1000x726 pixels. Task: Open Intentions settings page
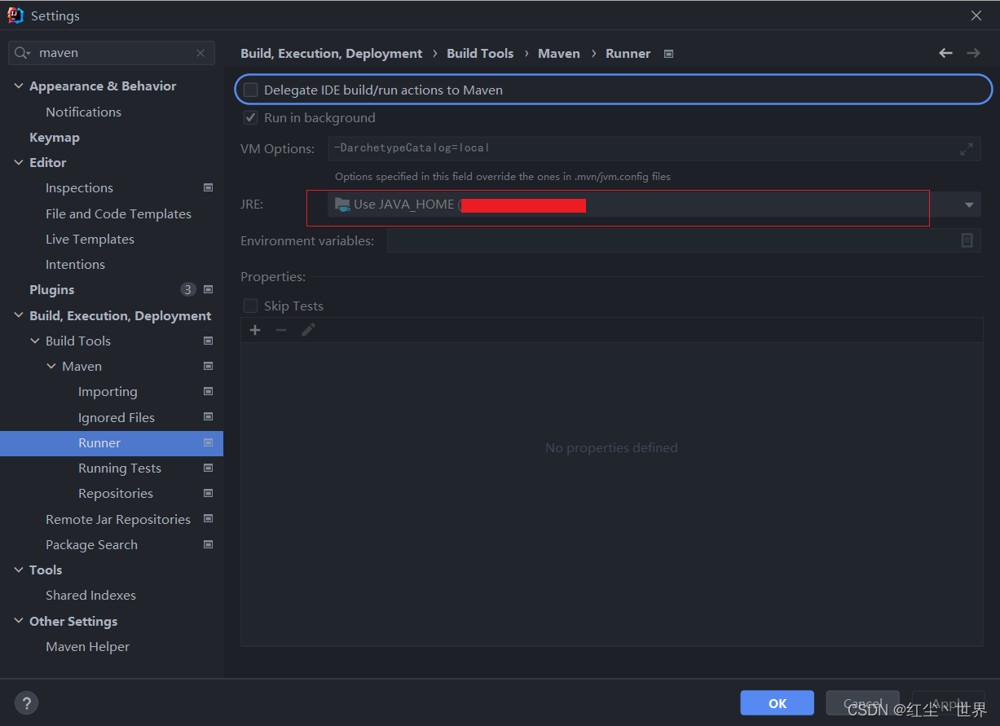75,264
